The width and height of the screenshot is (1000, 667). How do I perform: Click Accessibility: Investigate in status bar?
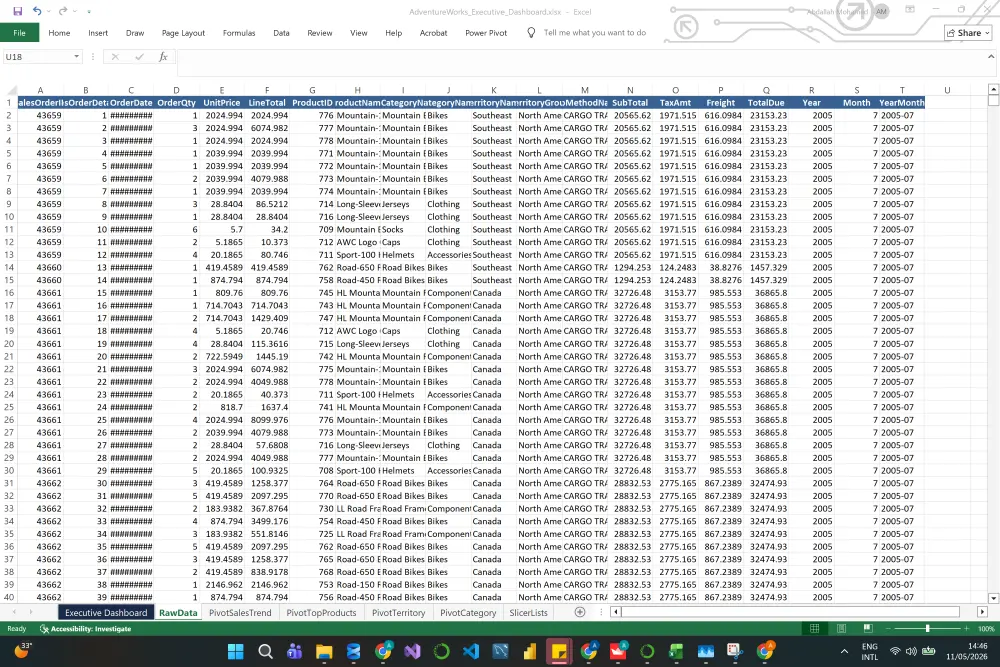pos(85,629)
